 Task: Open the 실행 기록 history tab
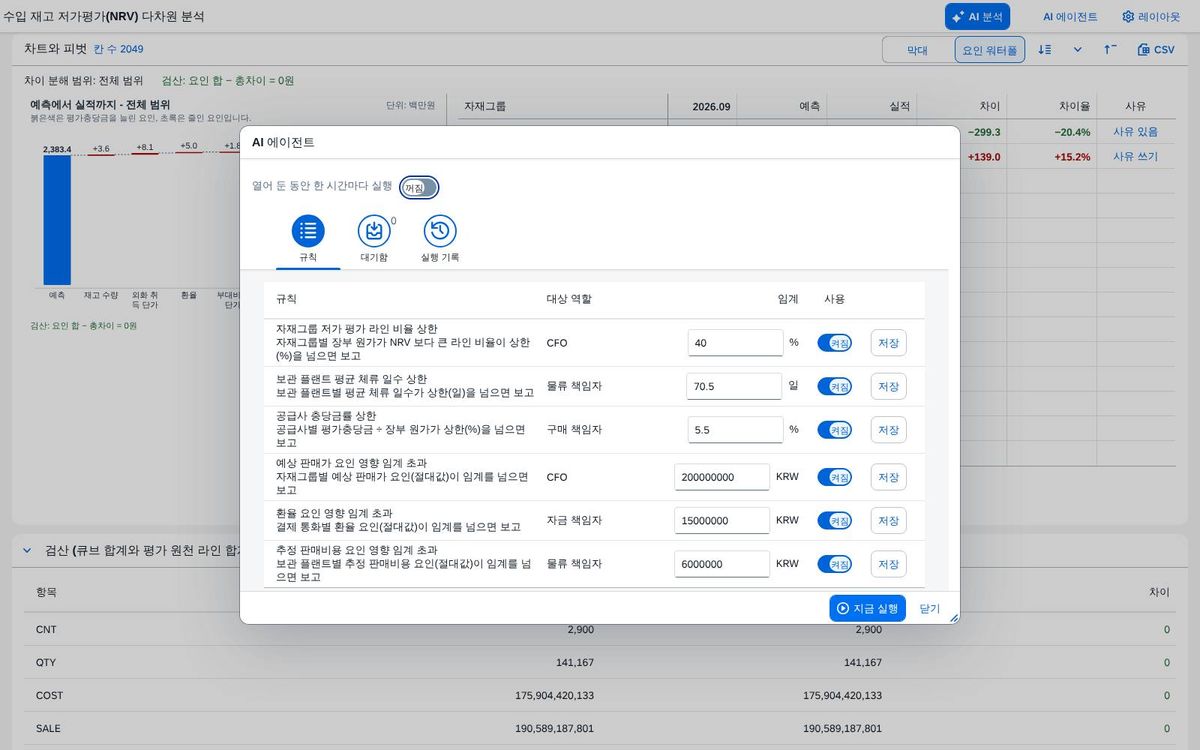click(x=440, y=240)
